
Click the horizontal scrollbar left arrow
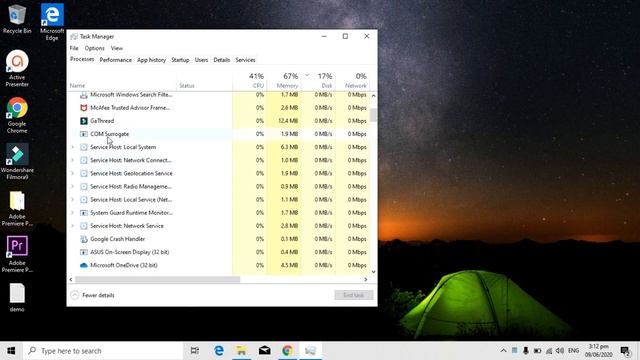71,280
